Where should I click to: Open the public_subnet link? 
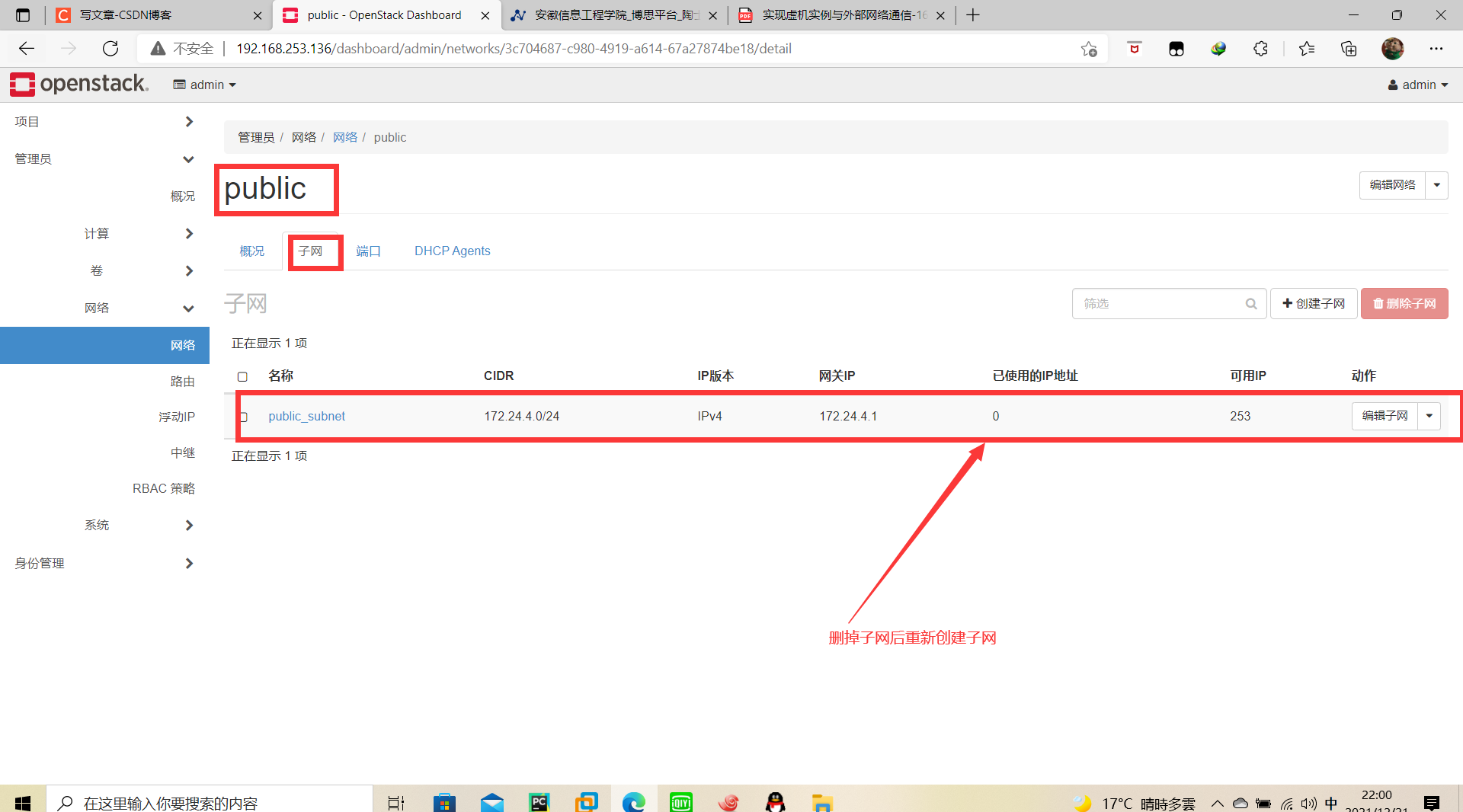click(x=306, y=417)
